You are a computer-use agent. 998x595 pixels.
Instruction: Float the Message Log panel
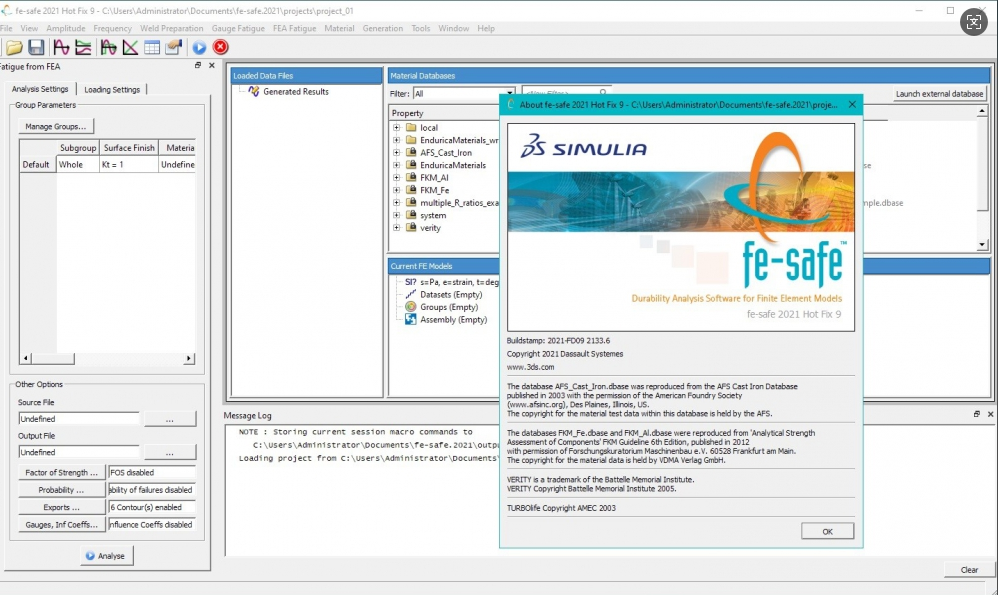tap(977, 414)
